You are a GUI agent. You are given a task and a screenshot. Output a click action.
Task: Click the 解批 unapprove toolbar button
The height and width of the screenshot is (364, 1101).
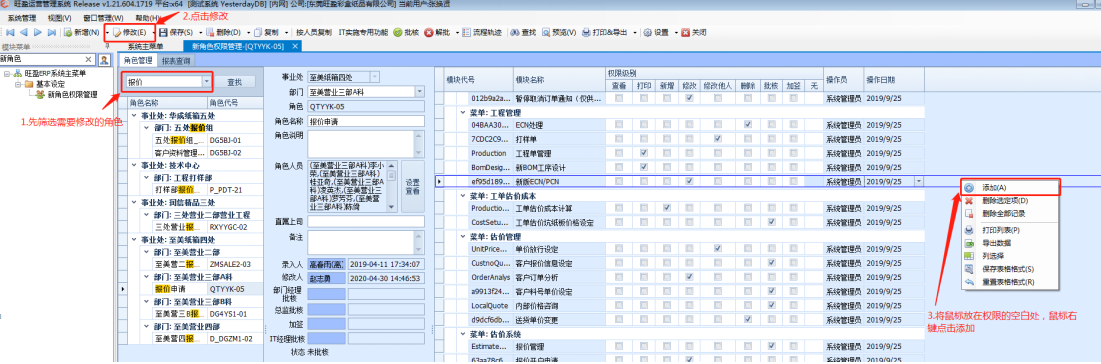[437, 32]
